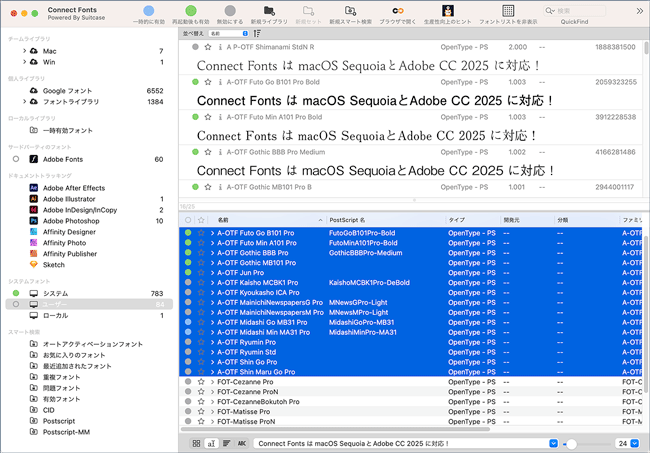Image resolution: width=650 pixels, height=453 pixels.
Task: Hide the font list (フォントリストを非表示)
Action: click(508, 11)
